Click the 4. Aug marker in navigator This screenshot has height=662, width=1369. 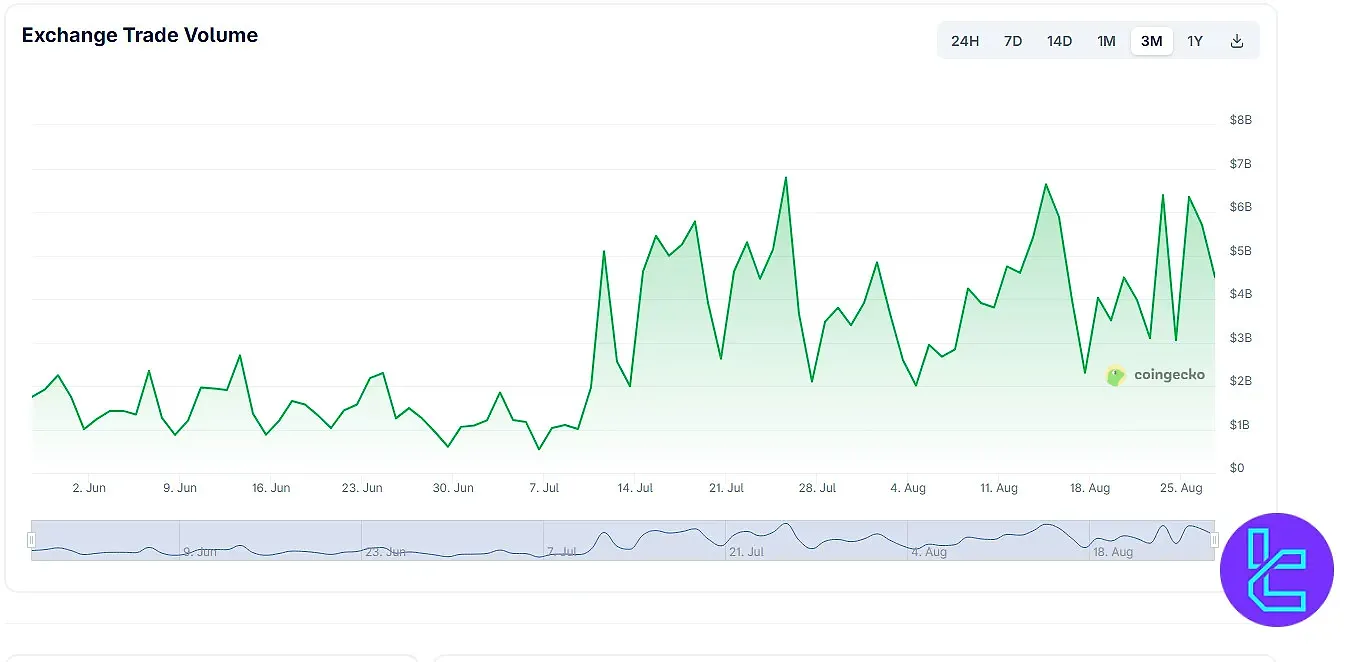click(x=928, y=551)
